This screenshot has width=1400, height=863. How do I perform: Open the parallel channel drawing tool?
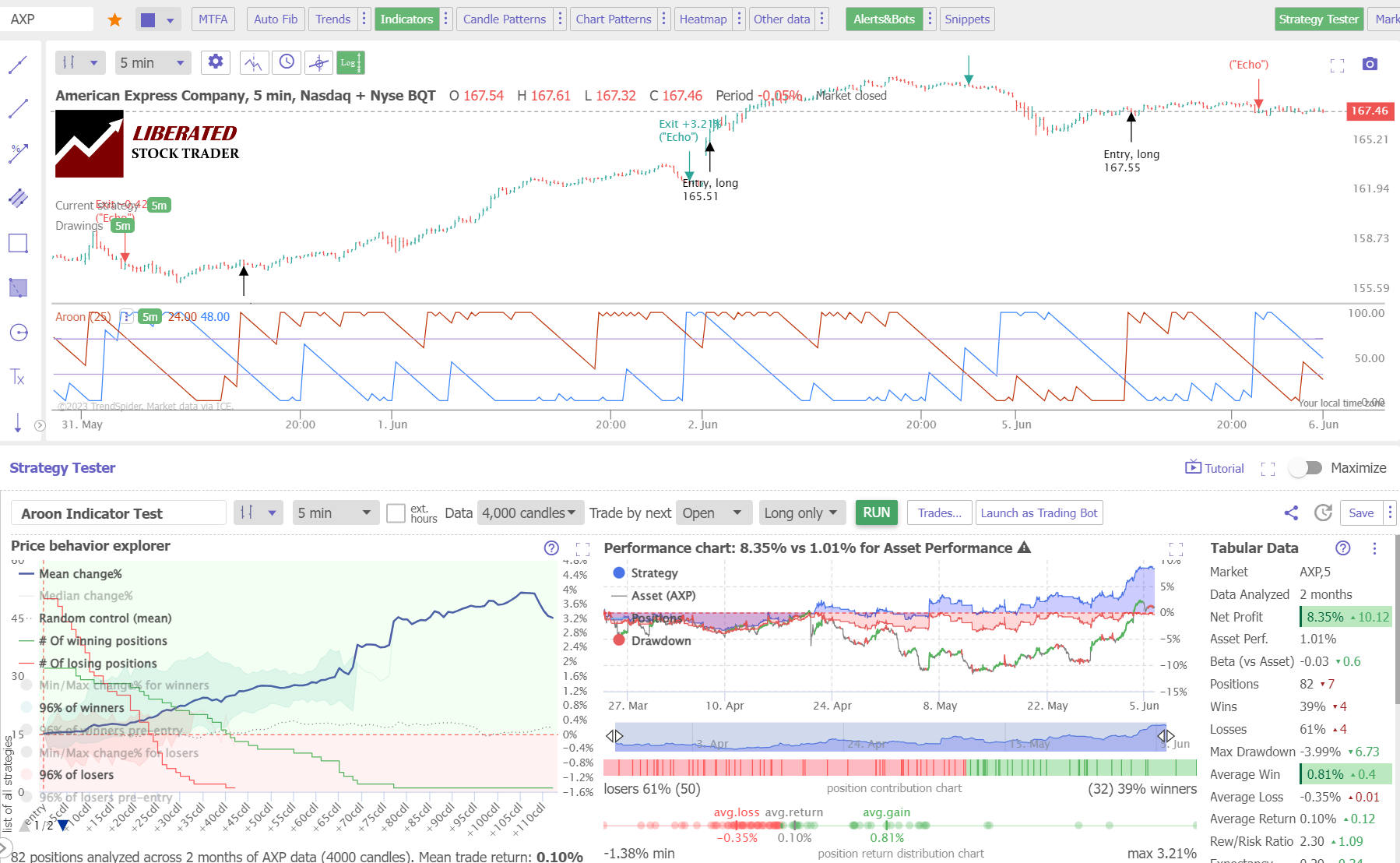point(17,198)
